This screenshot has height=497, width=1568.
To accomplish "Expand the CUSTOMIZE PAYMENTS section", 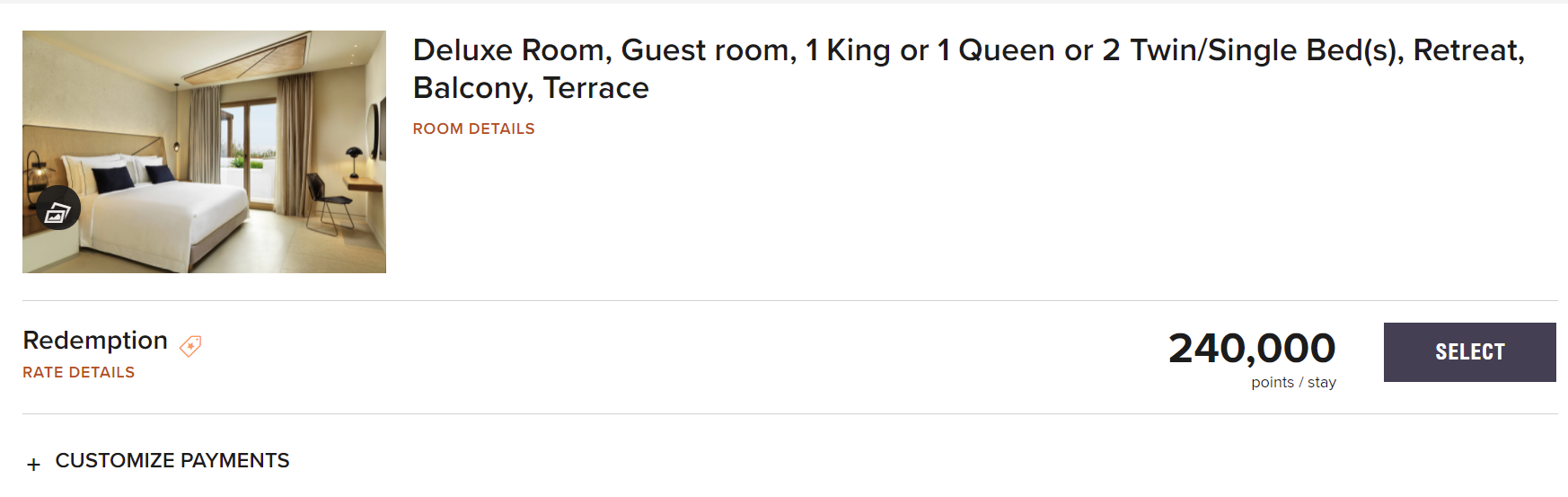I will tap(172, 460).
